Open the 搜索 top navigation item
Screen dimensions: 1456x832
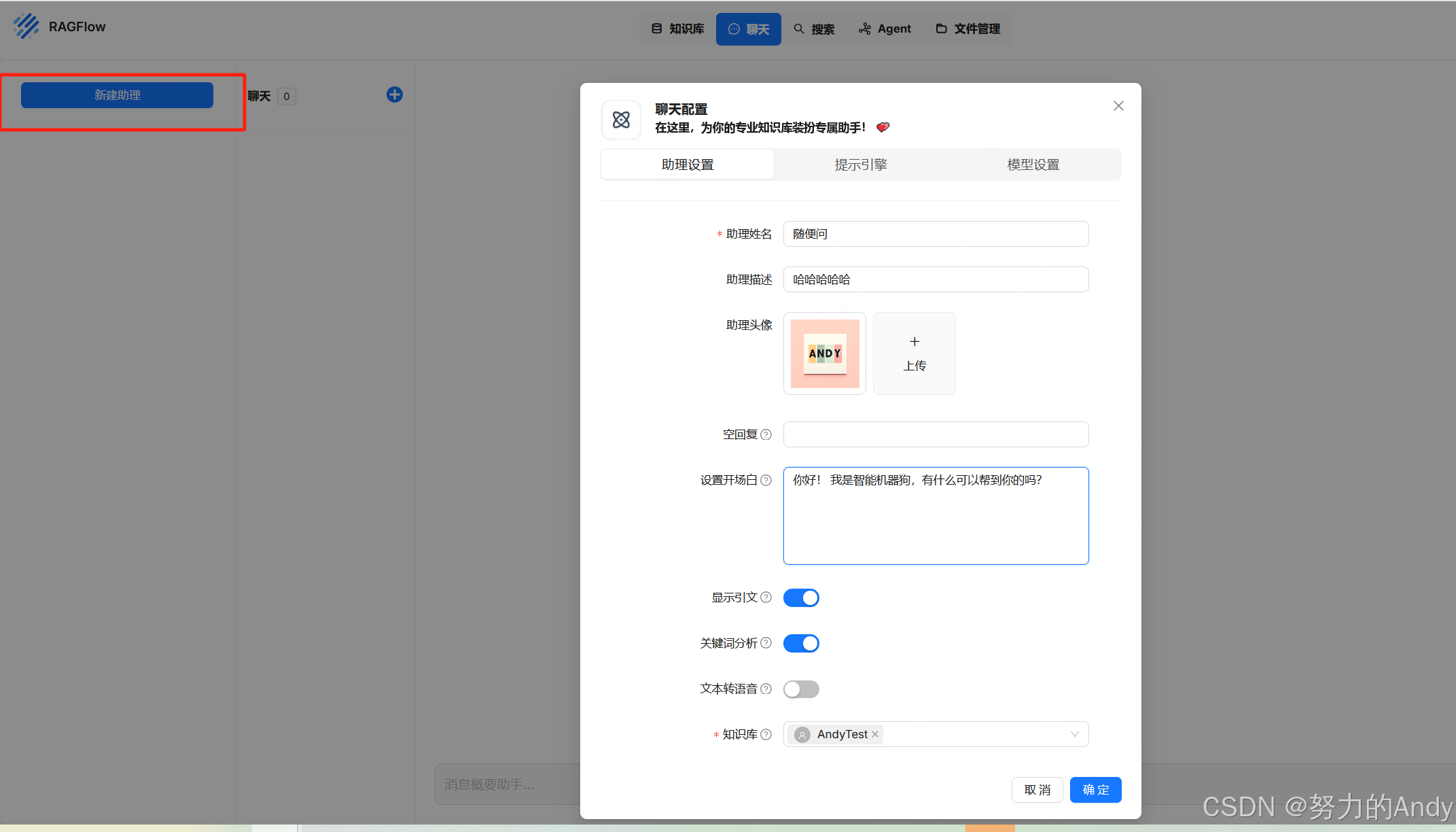click(814, 29)
